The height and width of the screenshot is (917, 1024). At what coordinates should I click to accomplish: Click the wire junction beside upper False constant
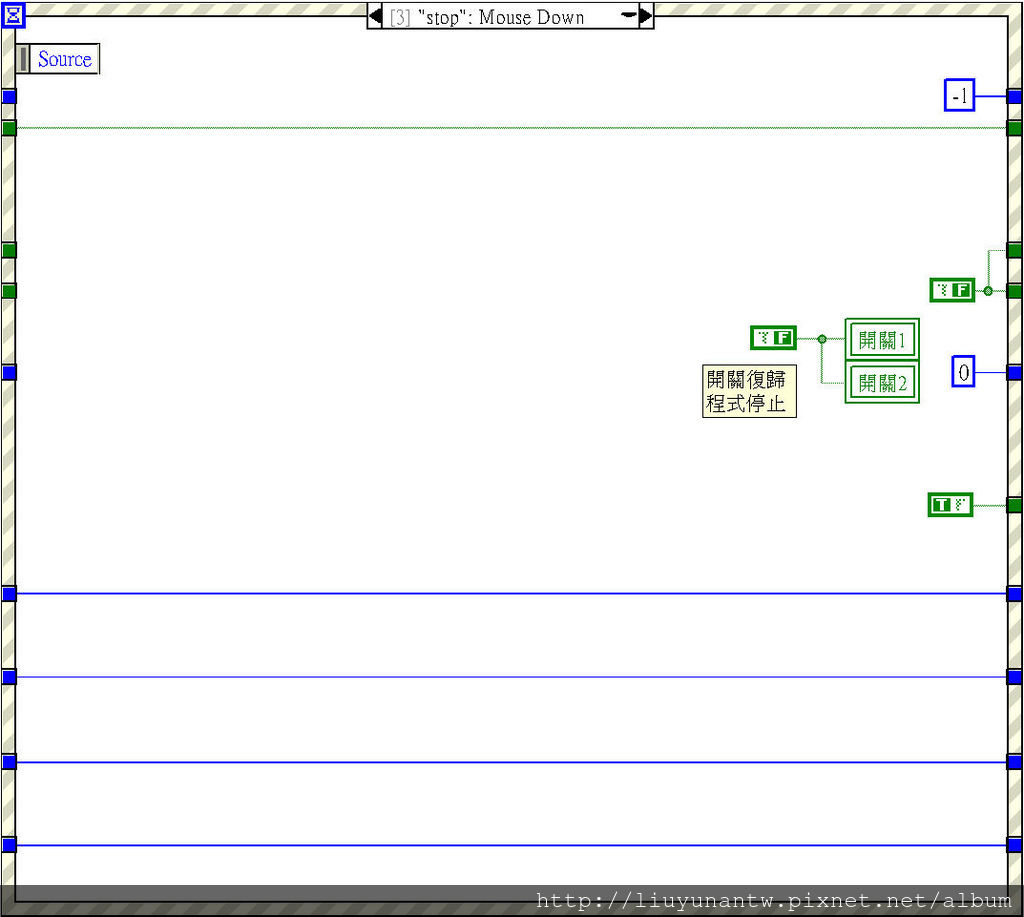tap(988, 291)
